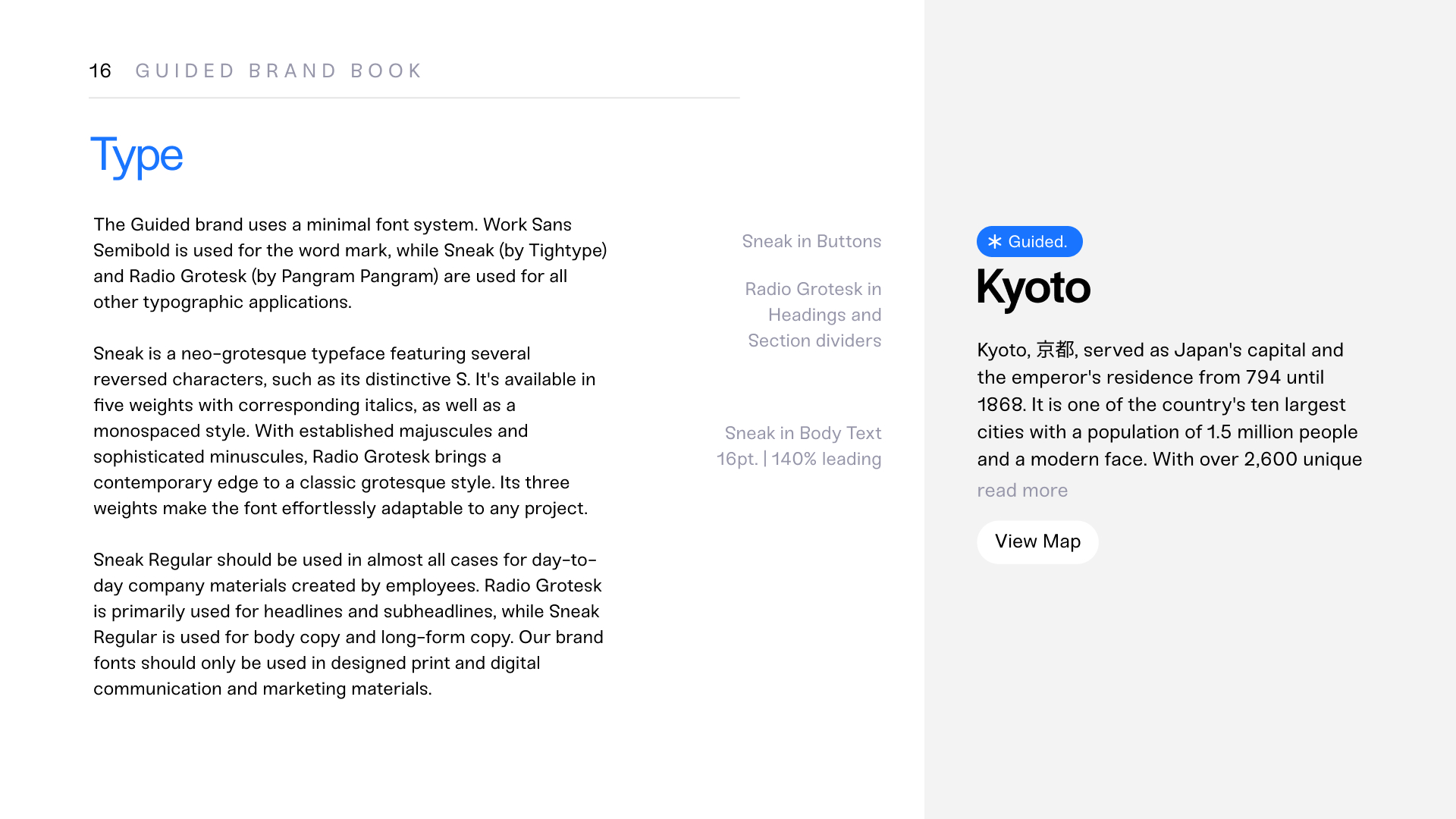Click the Japanese characters 京都 in the text

[x=1056, y=350]
